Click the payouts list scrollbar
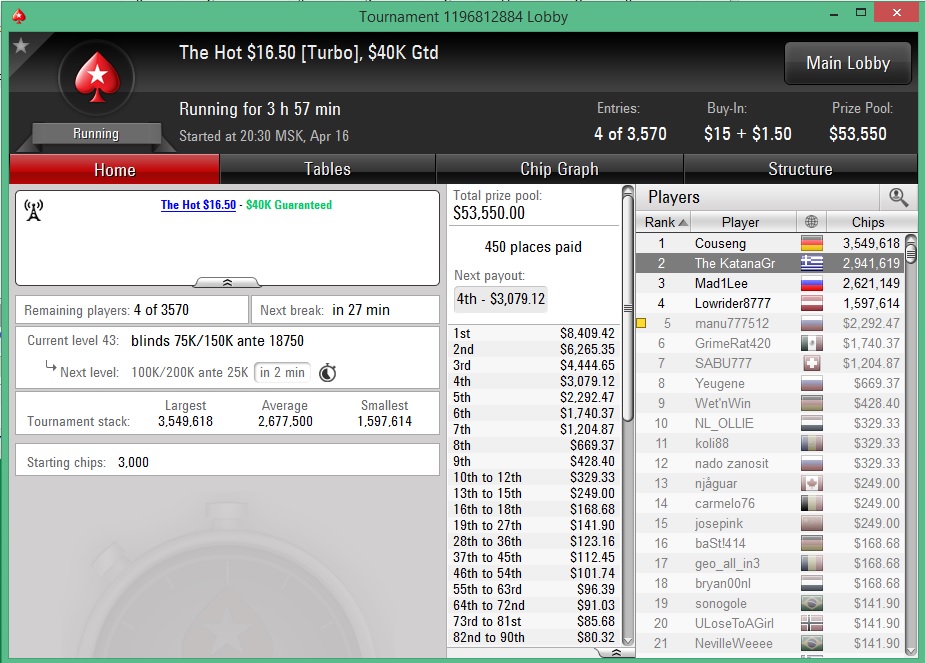925x663 pixels. (628, 415)
